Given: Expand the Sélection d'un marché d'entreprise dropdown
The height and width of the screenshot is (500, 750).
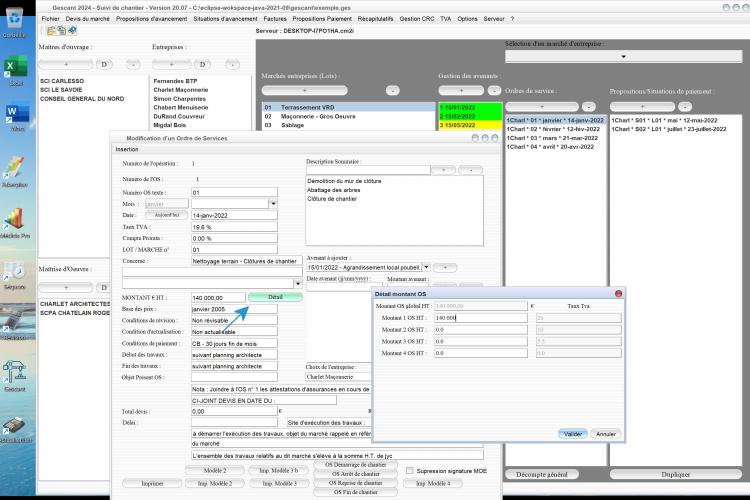Looking at the screenshot, I should pos(623,56).
